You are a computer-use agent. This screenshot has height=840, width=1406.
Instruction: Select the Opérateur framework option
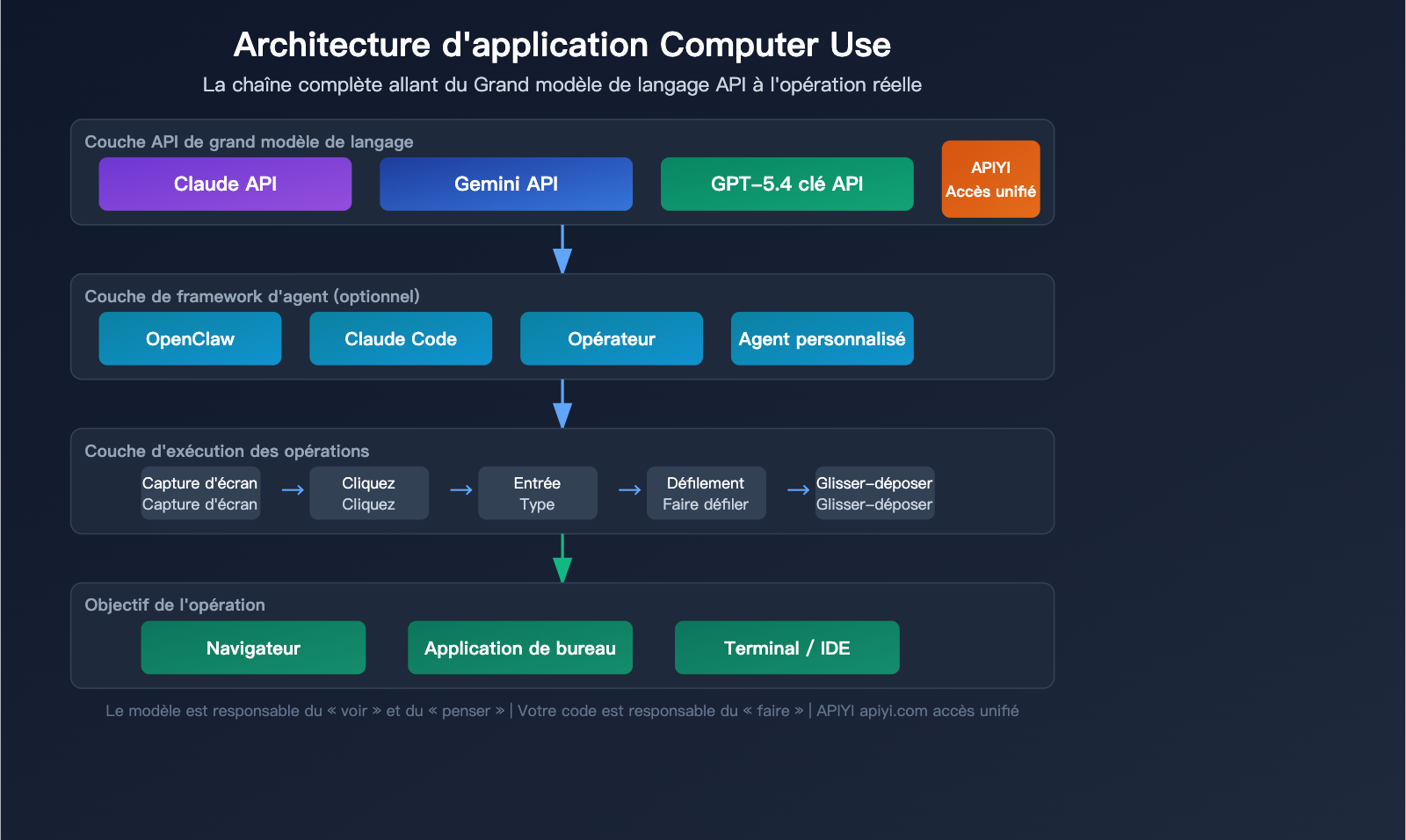611,338
